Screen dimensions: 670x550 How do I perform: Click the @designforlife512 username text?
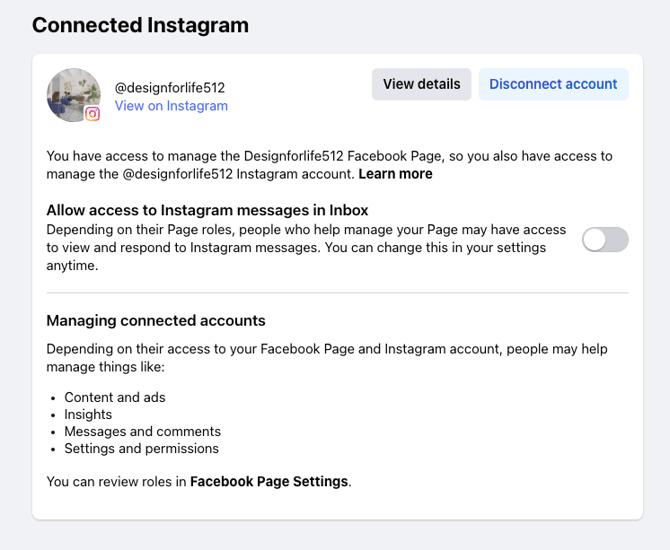(x=170, y=87)
